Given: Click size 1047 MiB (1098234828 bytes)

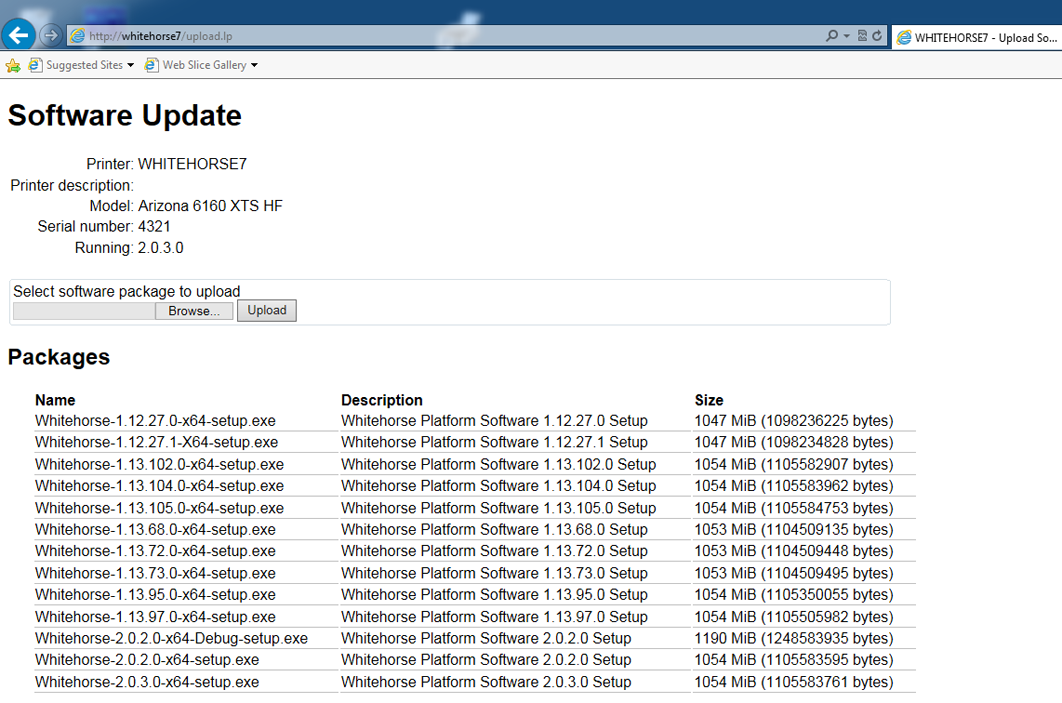Looking at the screenshot, I should point(794,442).
